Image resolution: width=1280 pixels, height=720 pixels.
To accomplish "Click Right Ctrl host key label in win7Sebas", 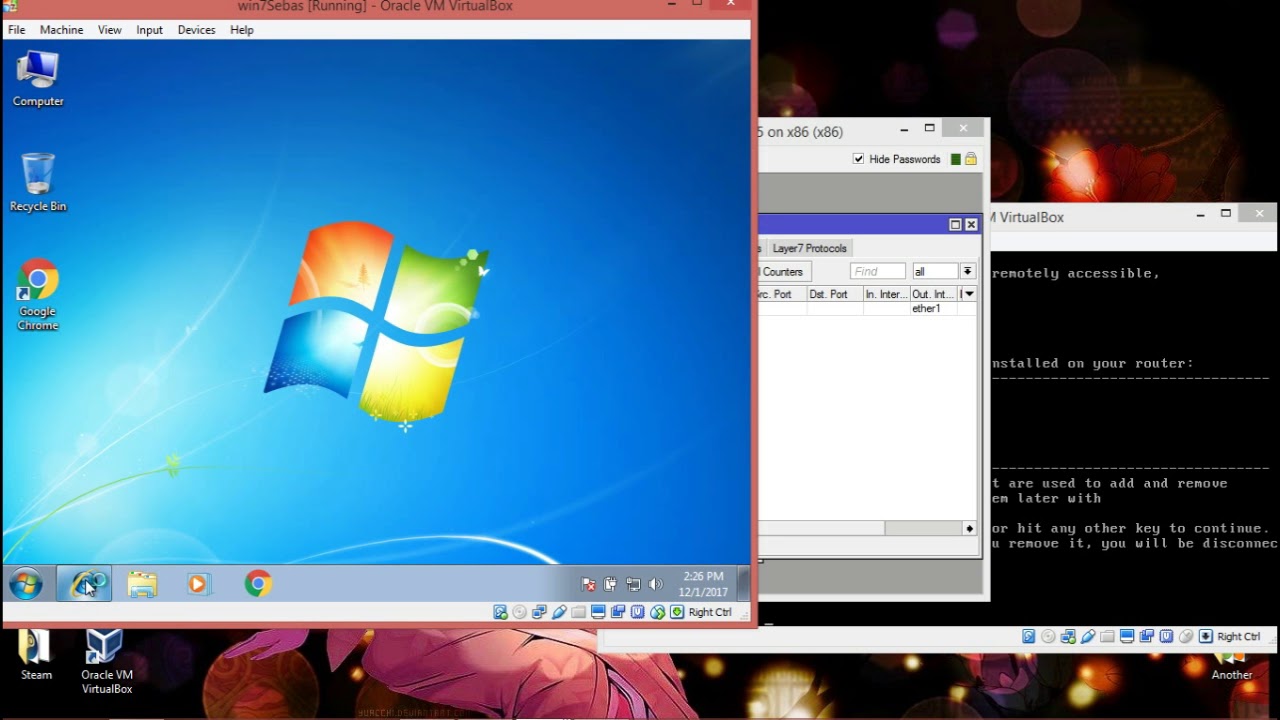I will (710, 612).
